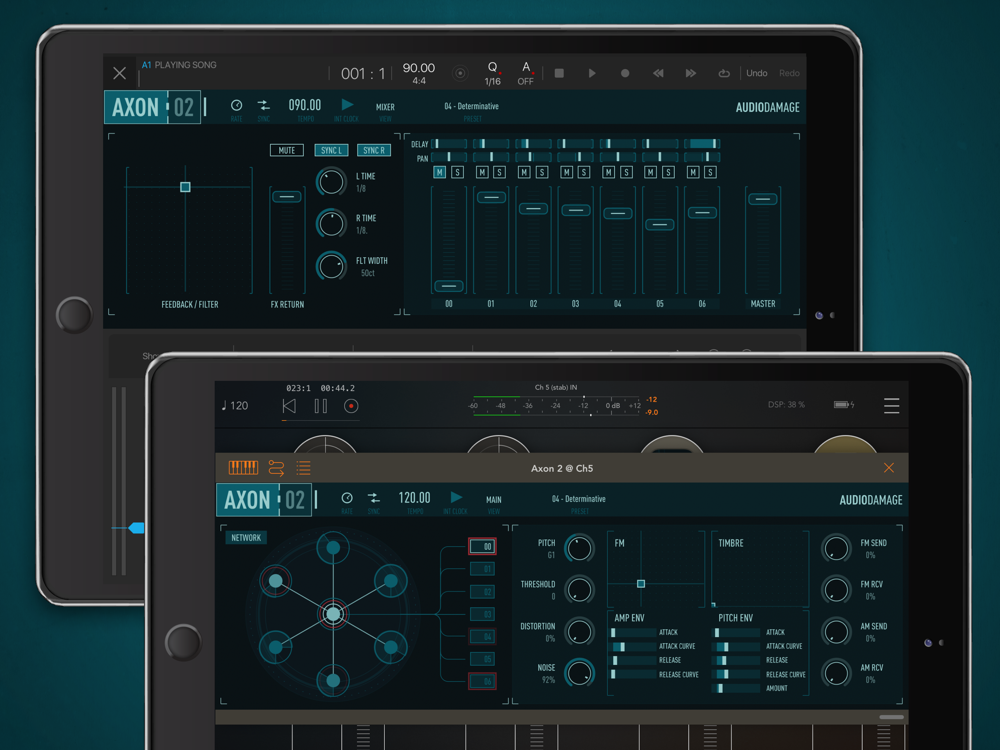Start playback with the host transport Play triangle

point(592,73)
